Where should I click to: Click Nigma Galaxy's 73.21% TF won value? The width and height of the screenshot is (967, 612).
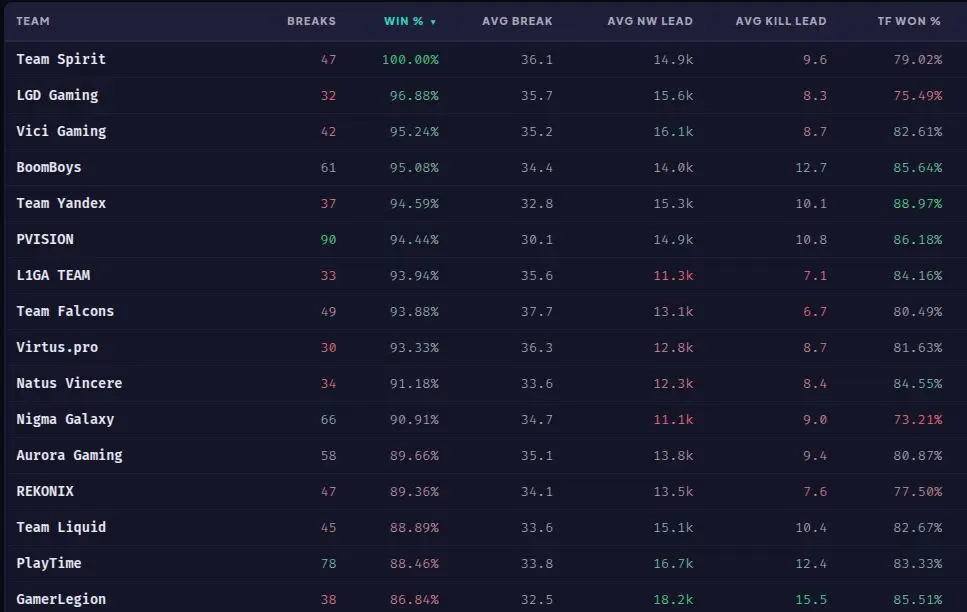(x=918, y=420)
